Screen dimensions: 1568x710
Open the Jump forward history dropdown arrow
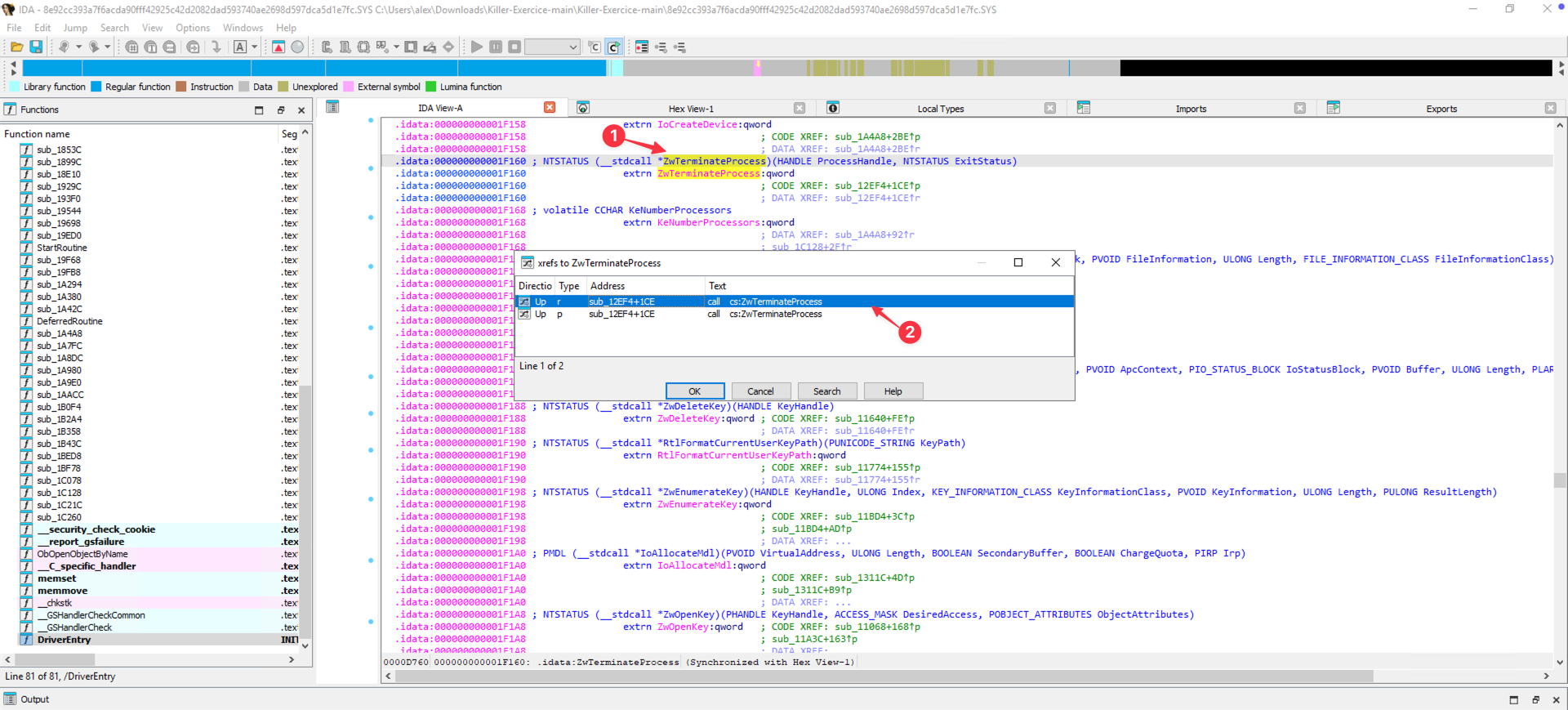(107, 47)
